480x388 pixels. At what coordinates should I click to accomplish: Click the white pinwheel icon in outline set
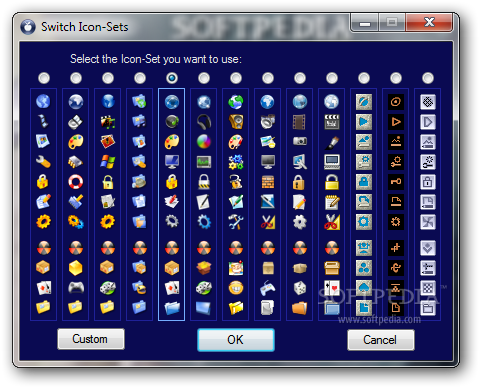click(x=428, y=222)
